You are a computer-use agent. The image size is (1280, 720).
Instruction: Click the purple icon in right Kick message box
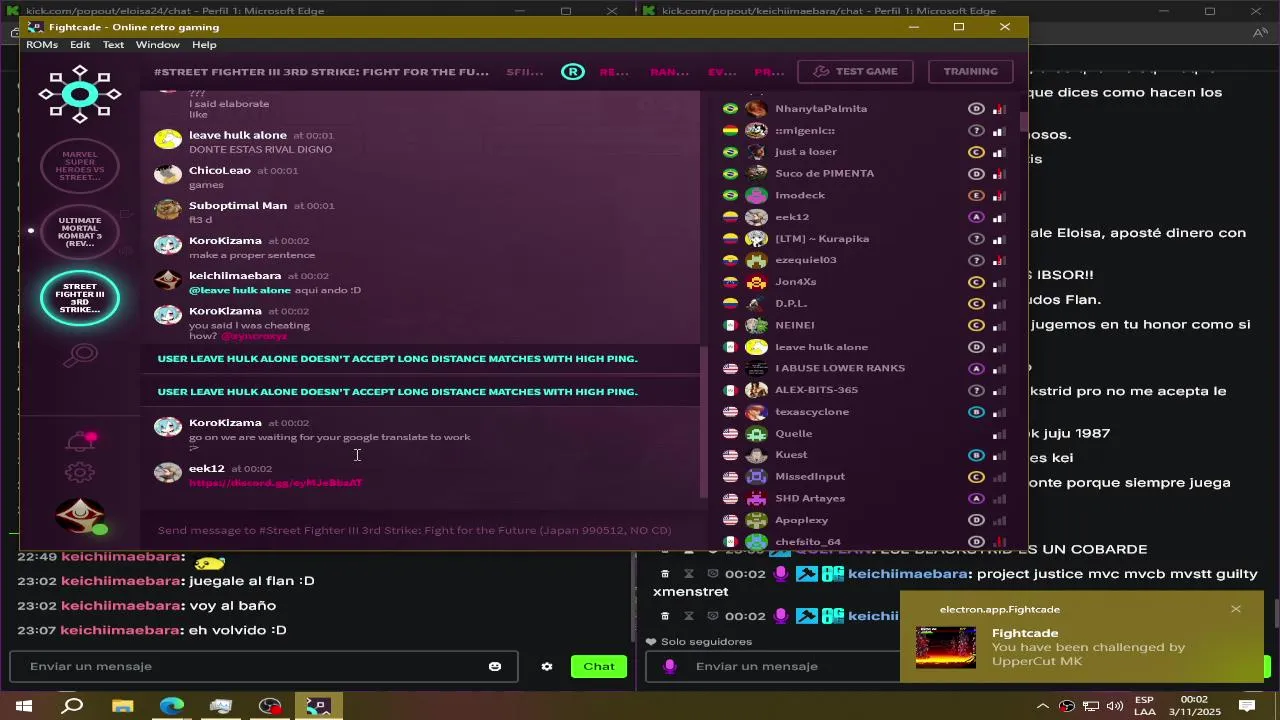pos(670,666)
